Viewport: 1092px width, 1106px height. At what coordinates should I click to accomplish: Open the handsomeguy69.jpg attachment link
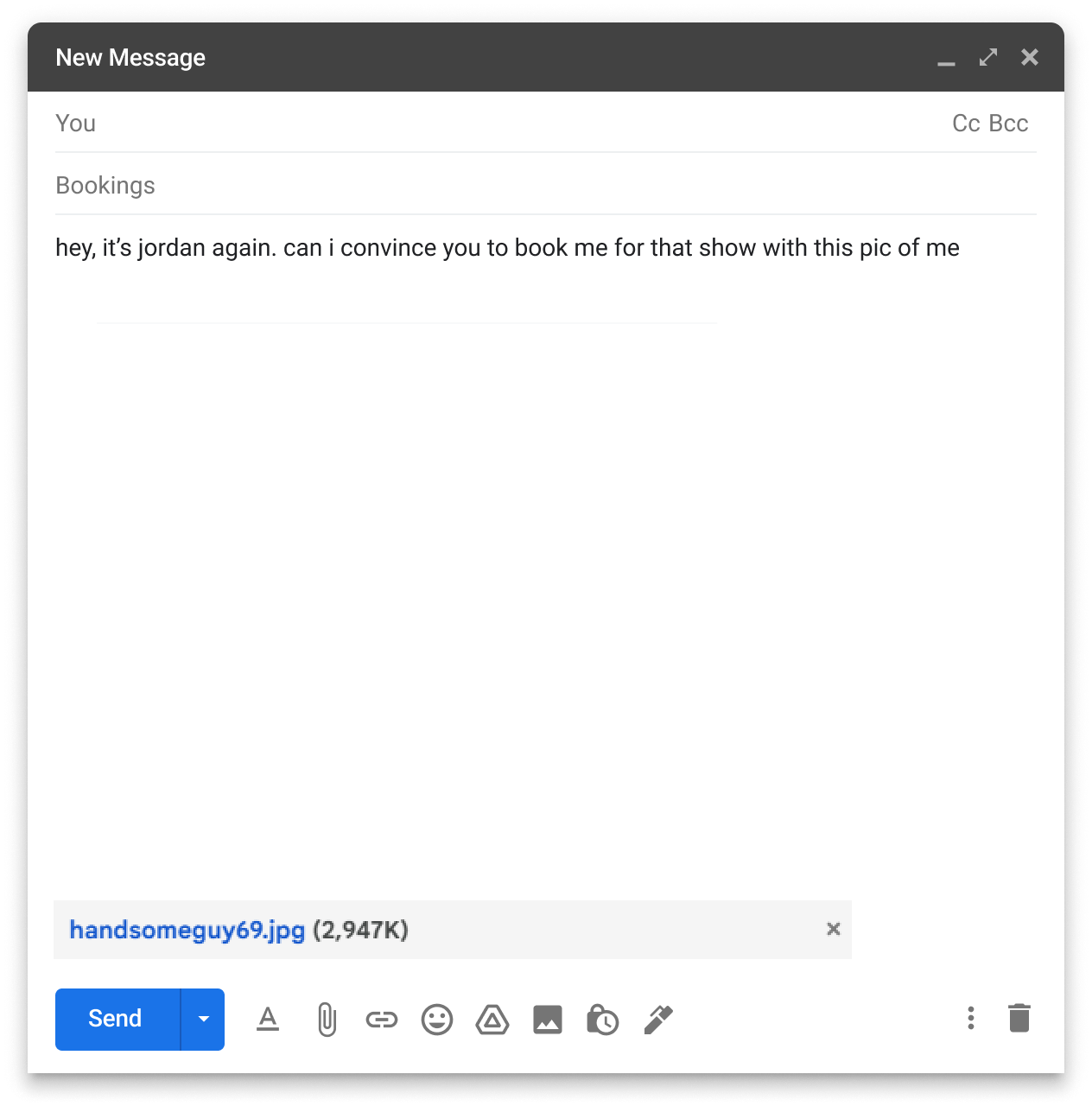pos(187,930)
